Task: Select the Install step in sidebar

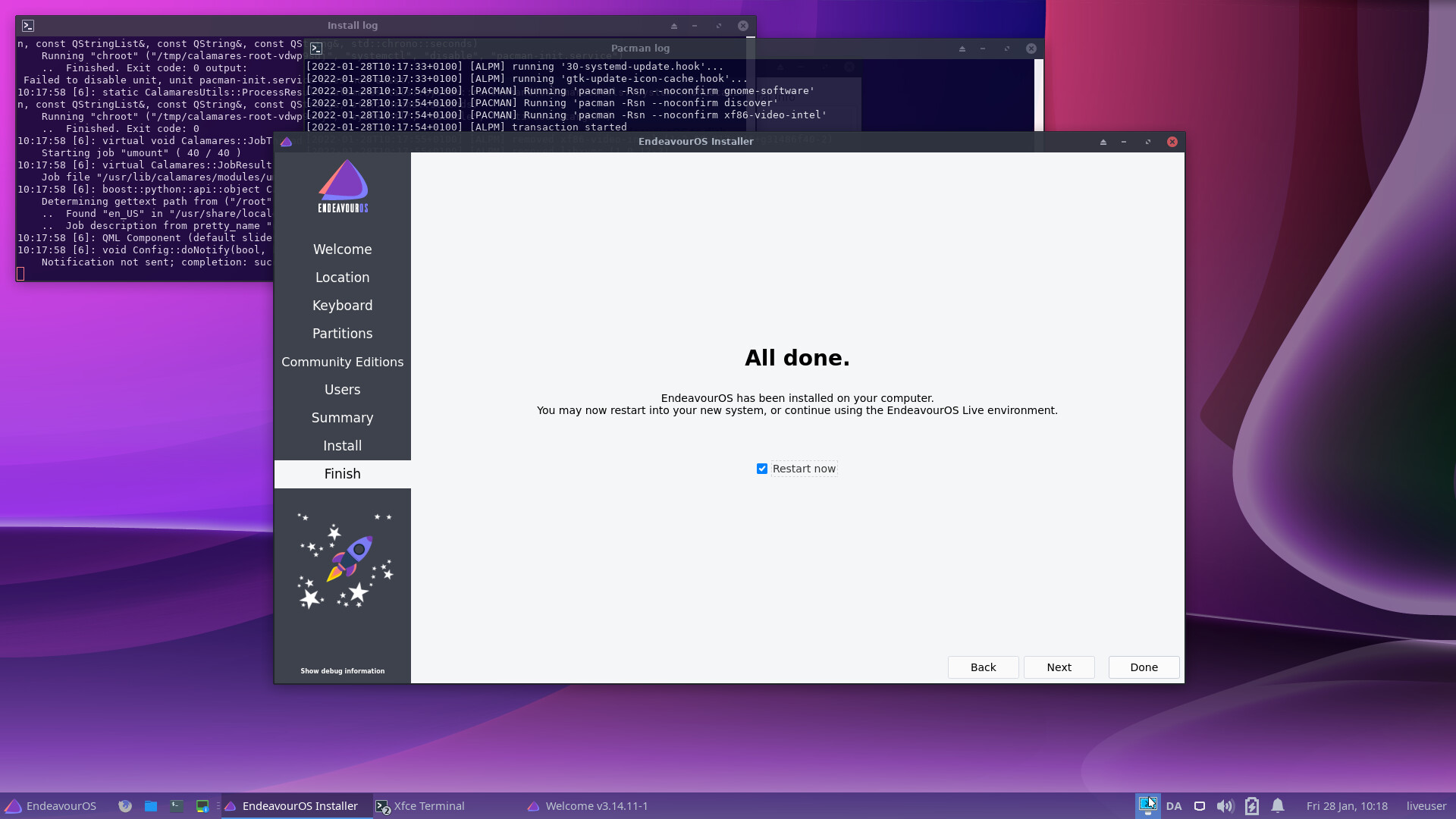Action: pos(342,446)
